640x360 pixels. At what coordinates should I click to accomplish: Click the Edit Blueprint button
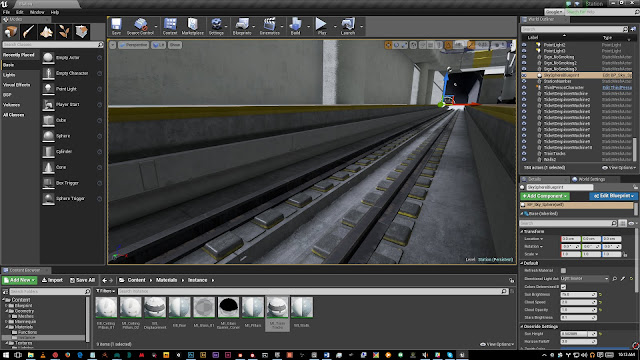click(x=613, y=196)
